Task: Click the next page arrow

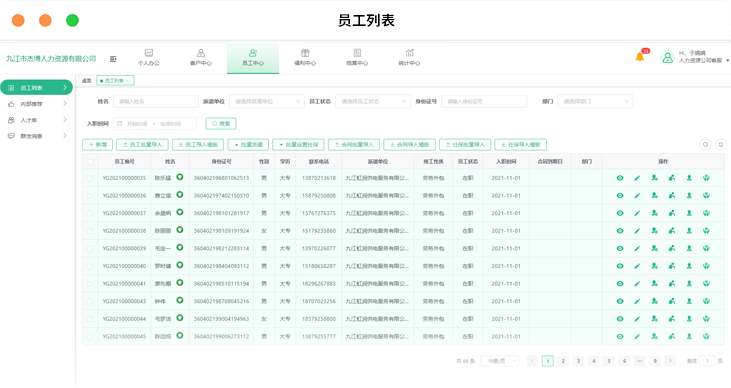Action: (670, 361)
